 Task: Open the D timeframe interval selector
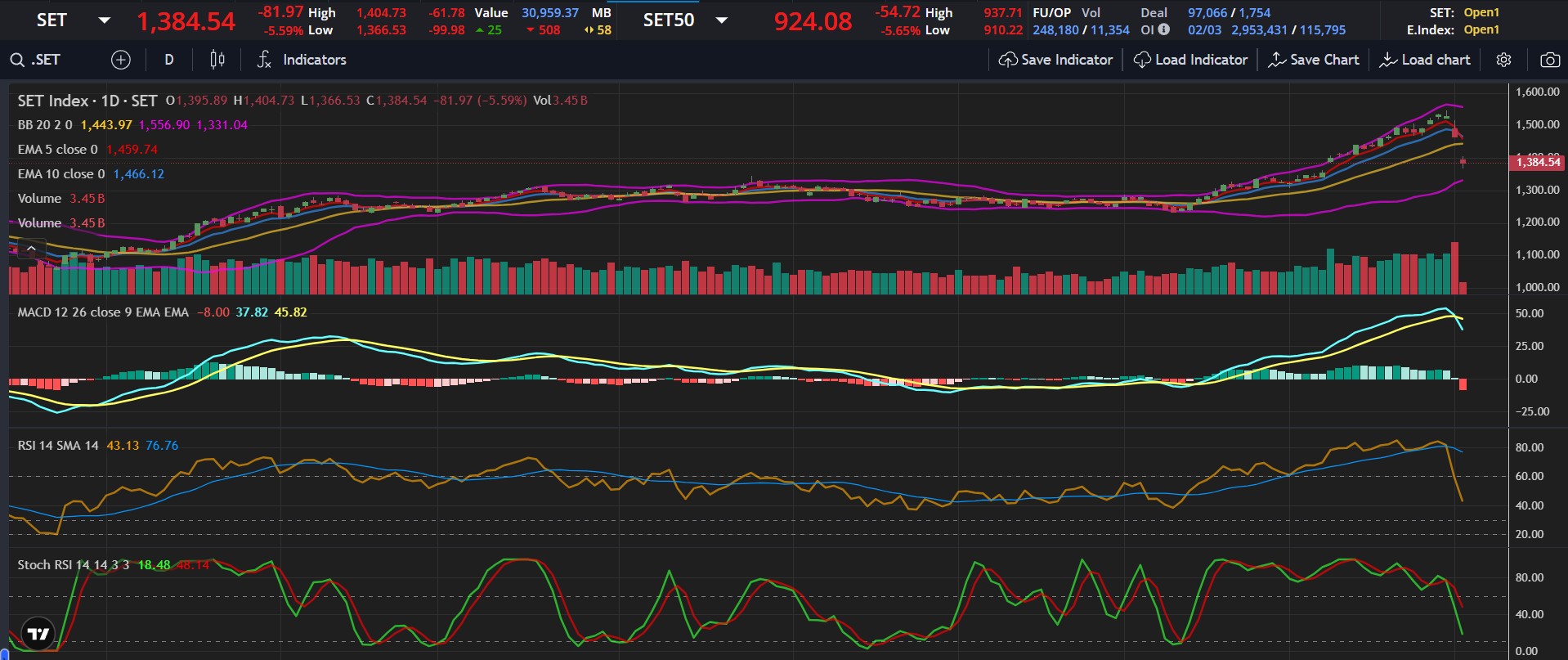pos(169,60)
